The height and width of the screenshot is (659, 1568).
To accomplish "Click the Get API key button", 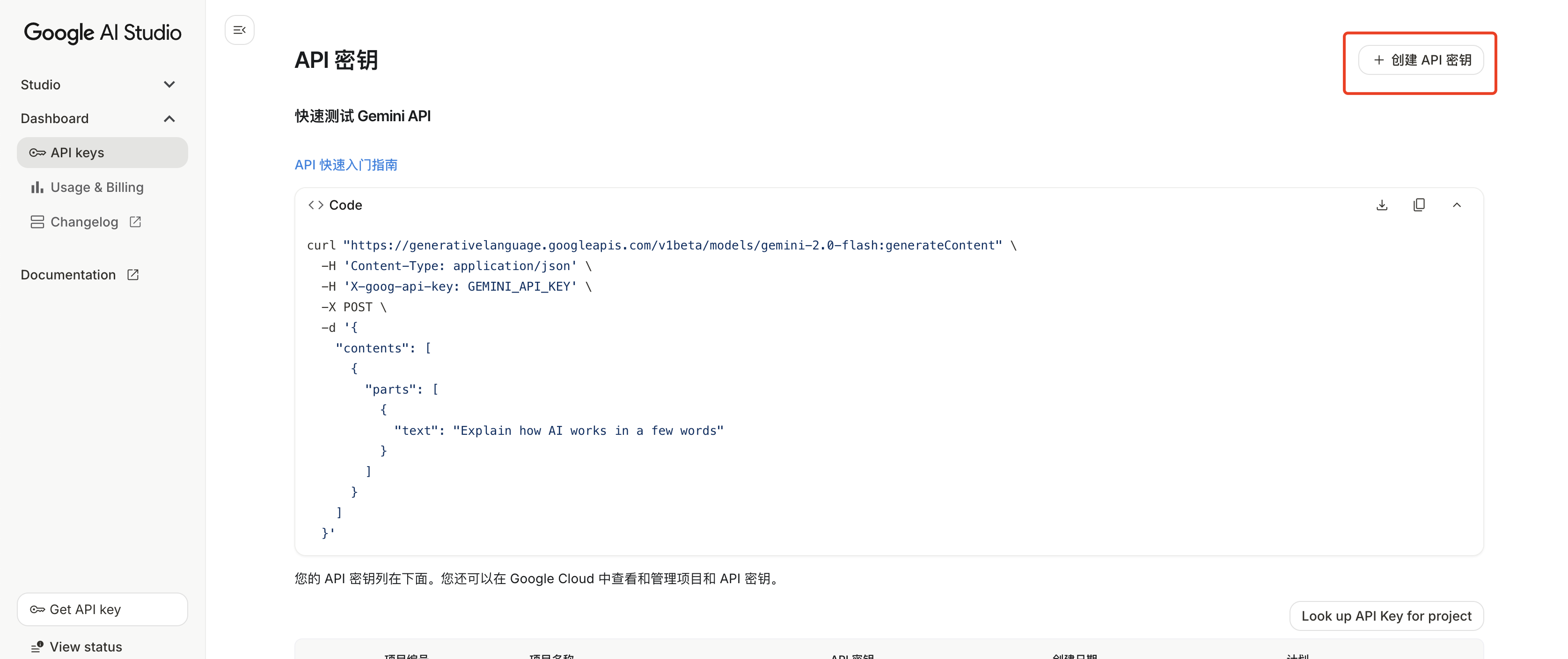I will pyautogui.click(x=102, y=609).
